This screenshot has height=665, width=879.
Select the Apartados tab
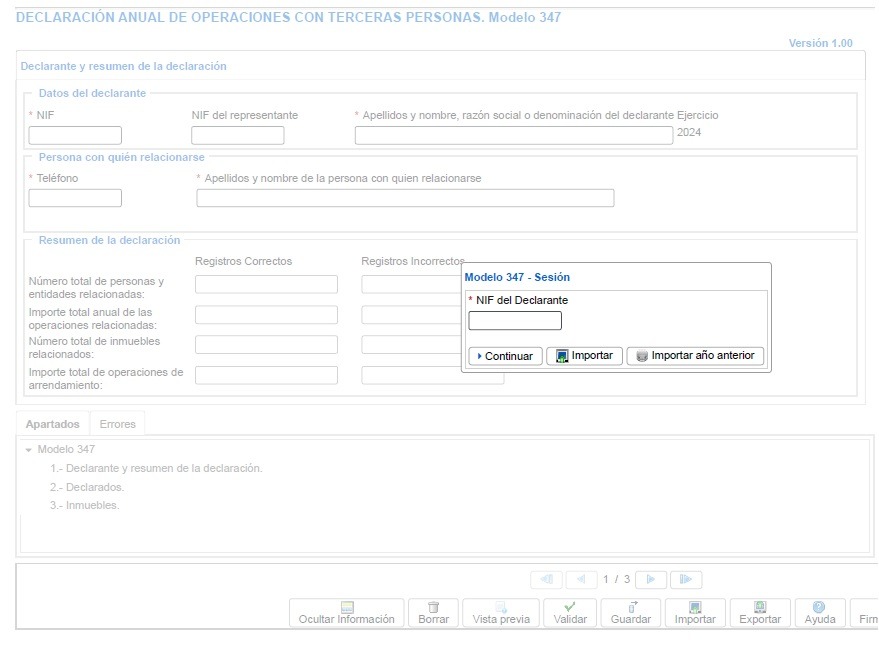coord(52,424)
